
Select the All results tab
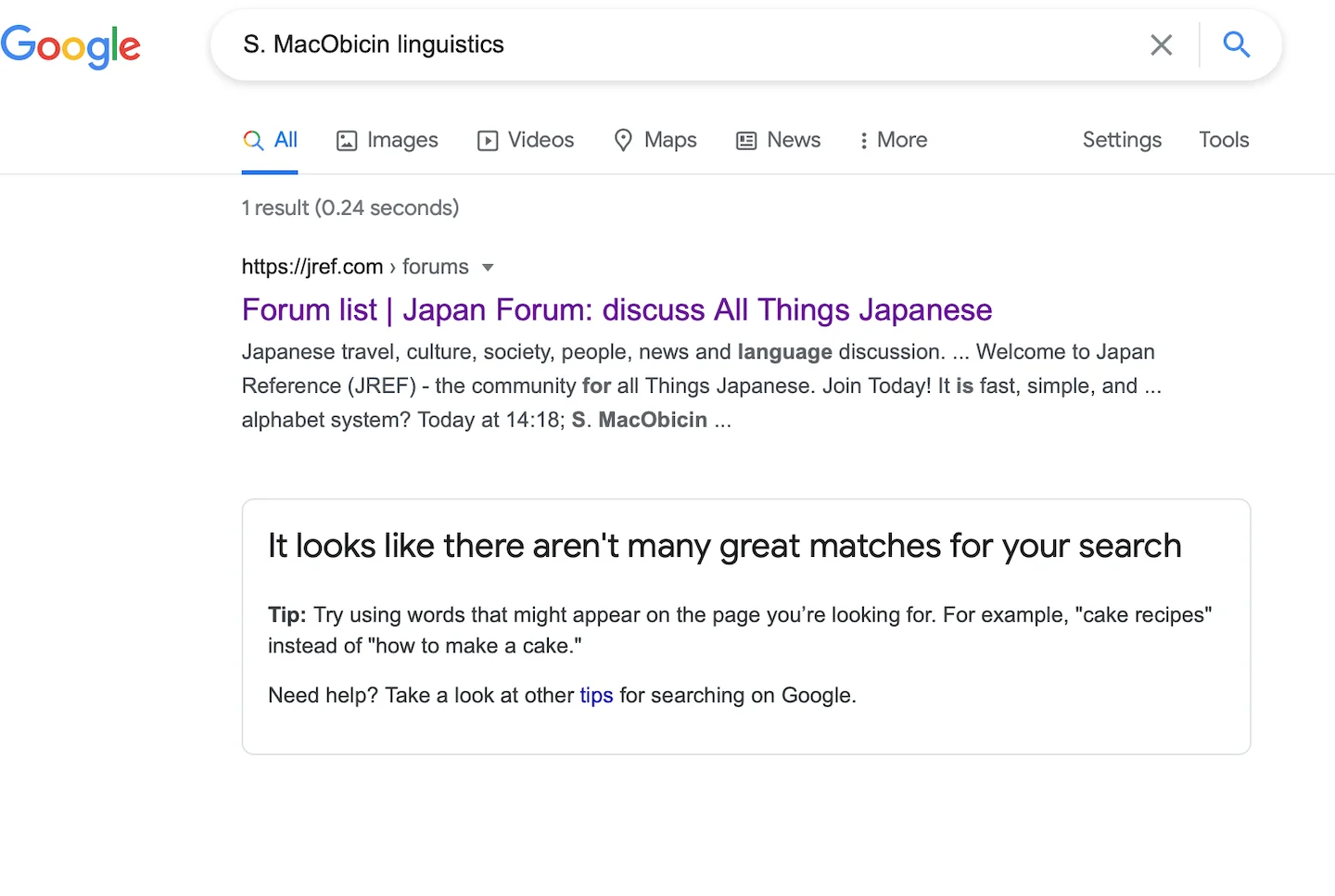[x=270, y=140]
